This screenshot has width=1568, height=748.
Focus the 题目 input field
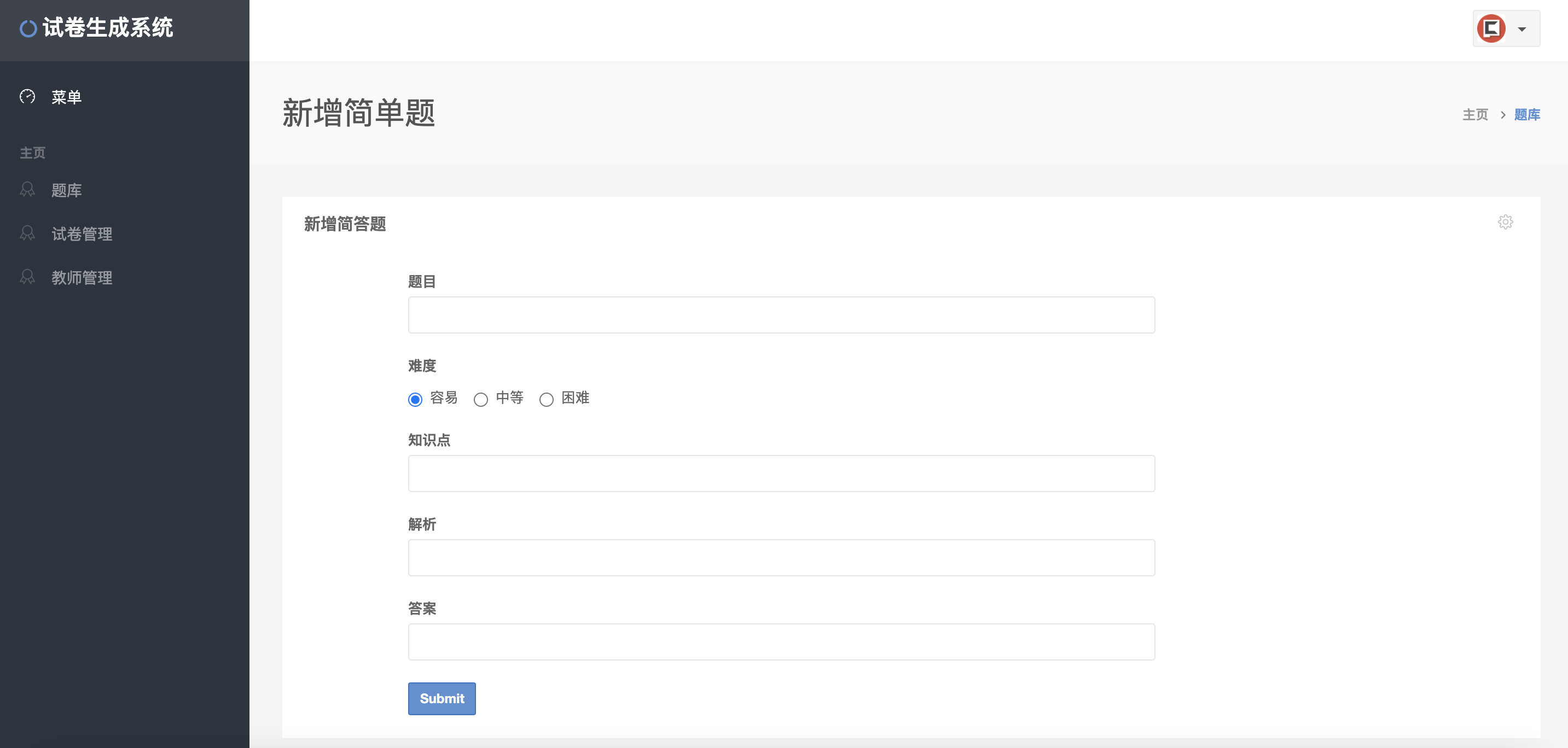(782, 315)
